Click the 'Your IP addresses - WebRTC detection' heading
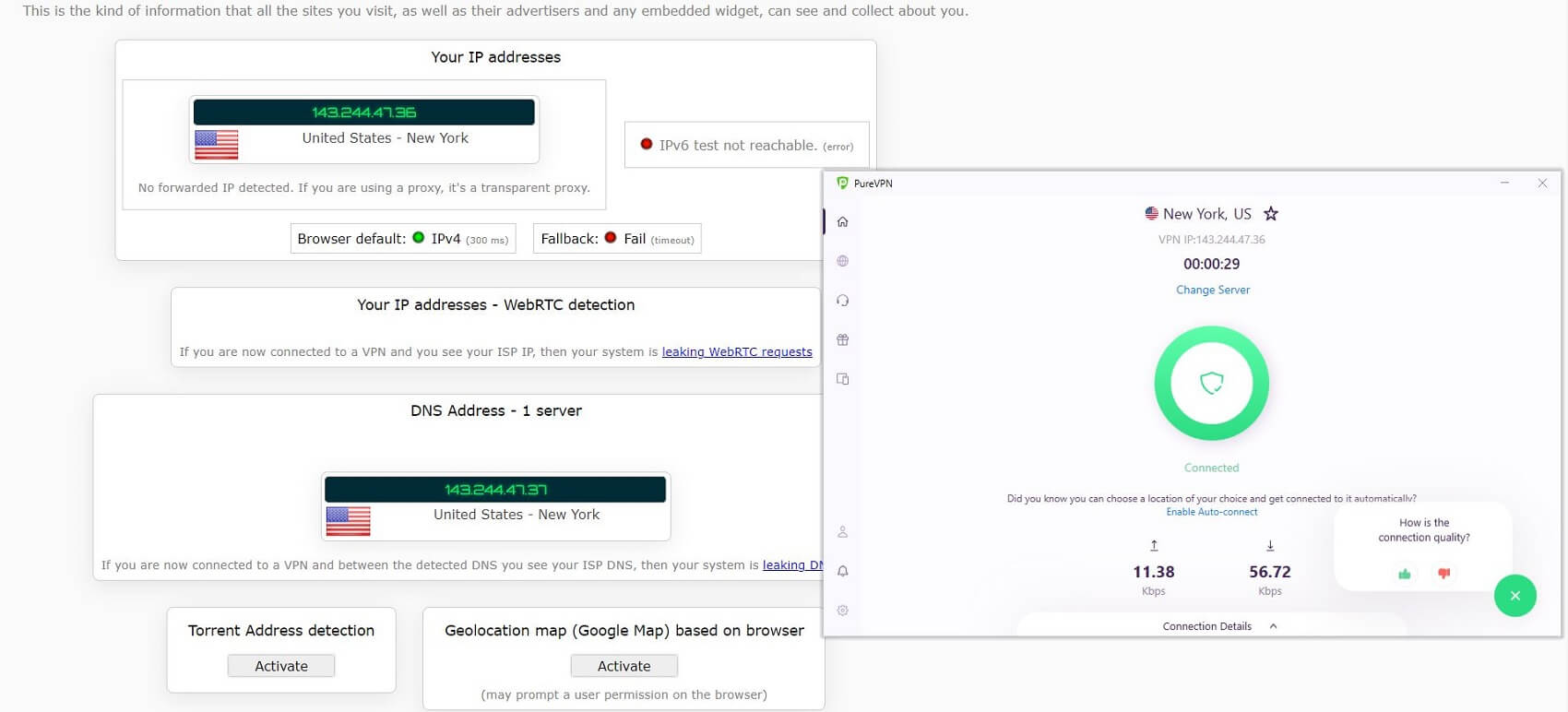 pyautogui.click(x=496, y=304)
